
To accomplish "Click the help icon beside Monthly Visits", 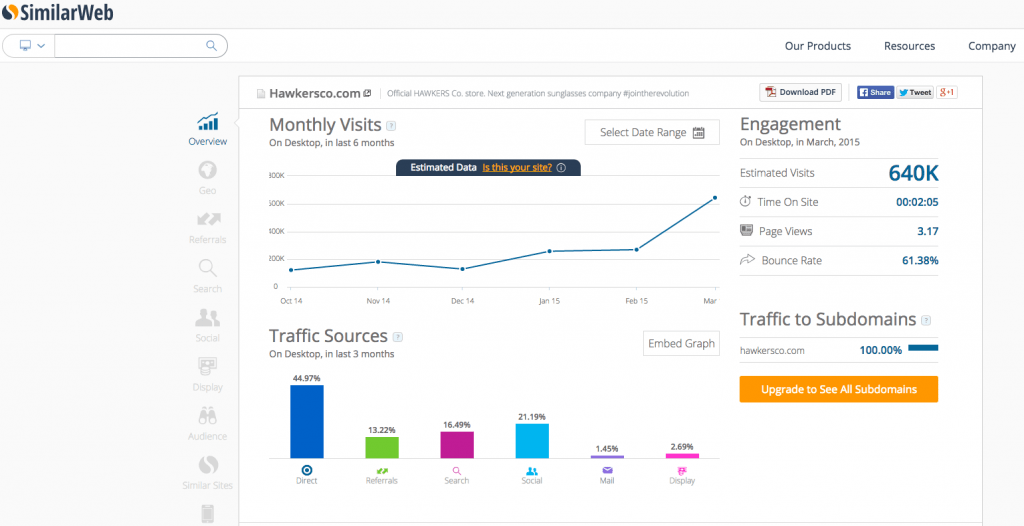I will tap(391, 126).
